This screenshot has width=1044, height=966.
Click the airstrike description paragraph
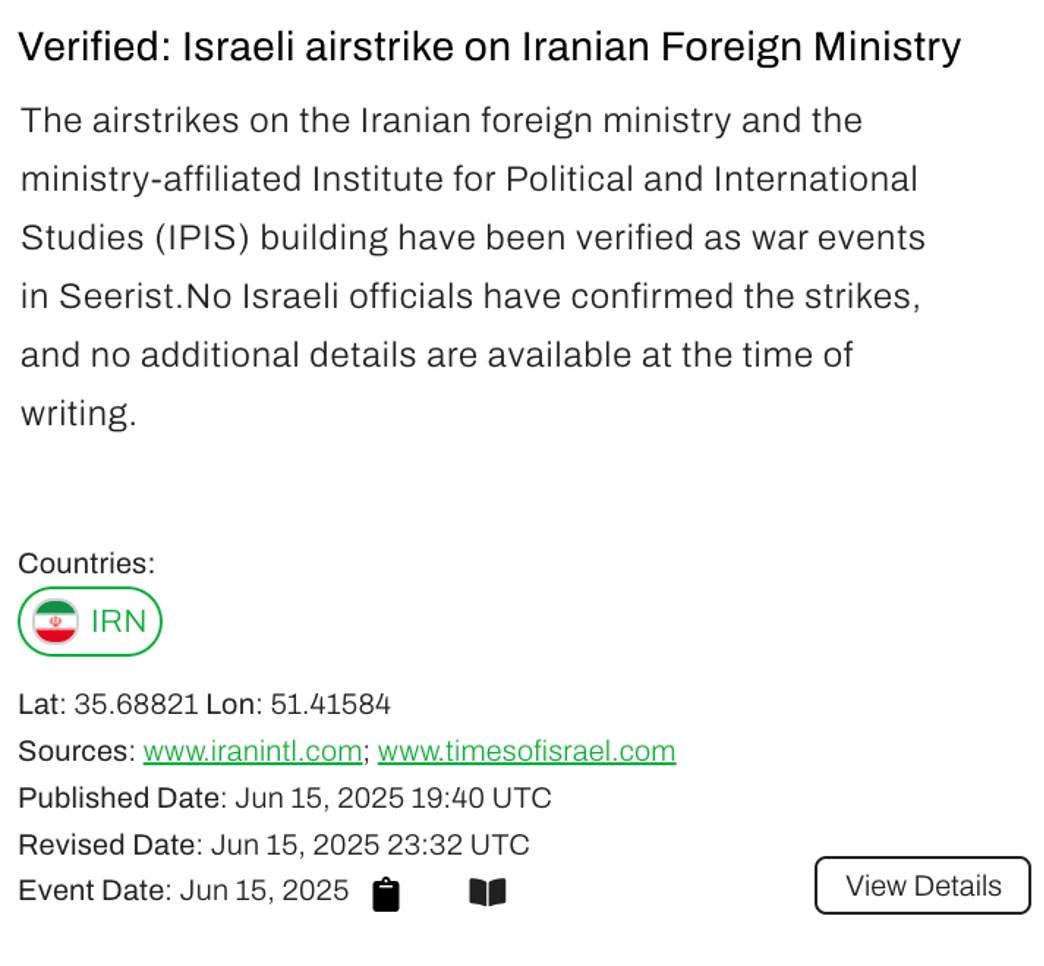pyautogui.click(x=470, y=266)
